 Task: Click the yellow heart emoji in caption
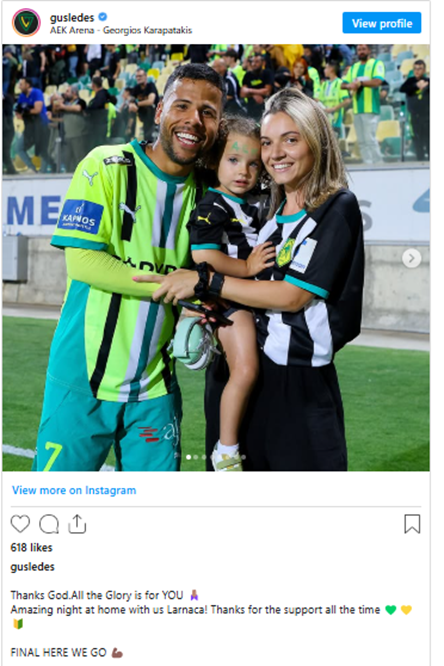coord(406,610)
